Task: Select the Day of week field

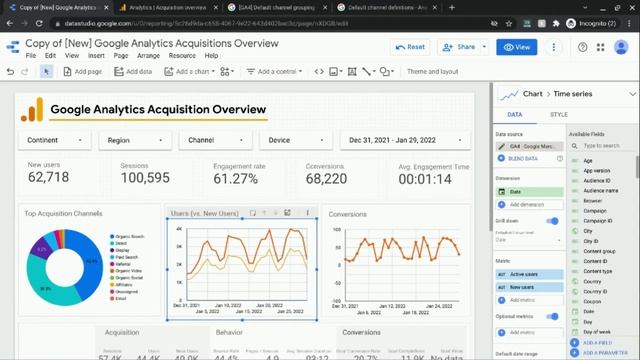Action: [x=597, y=332]
